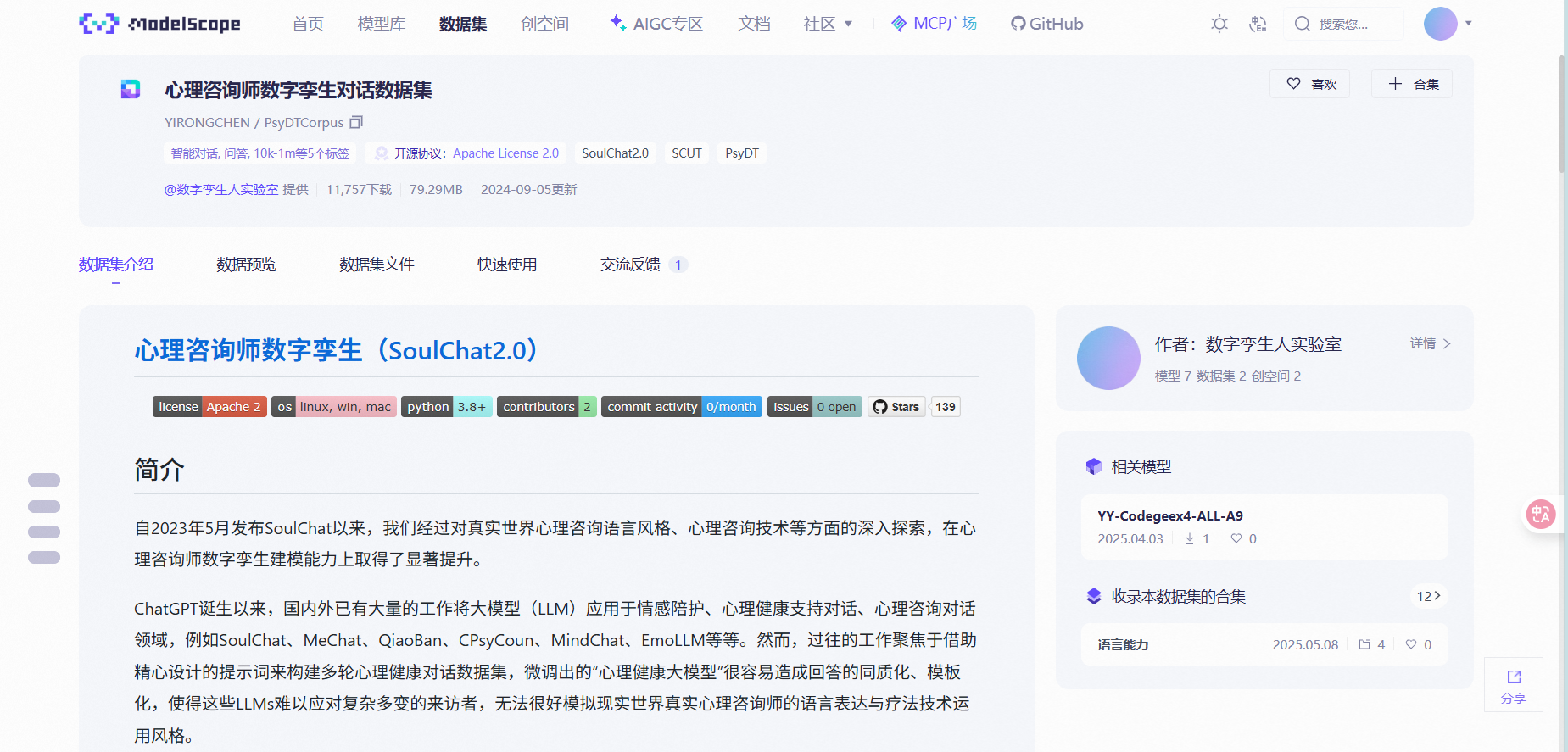Screen dimensions: 1568x752
Task: Switch to the 快速使用 tab
Action: click(507, 265)
